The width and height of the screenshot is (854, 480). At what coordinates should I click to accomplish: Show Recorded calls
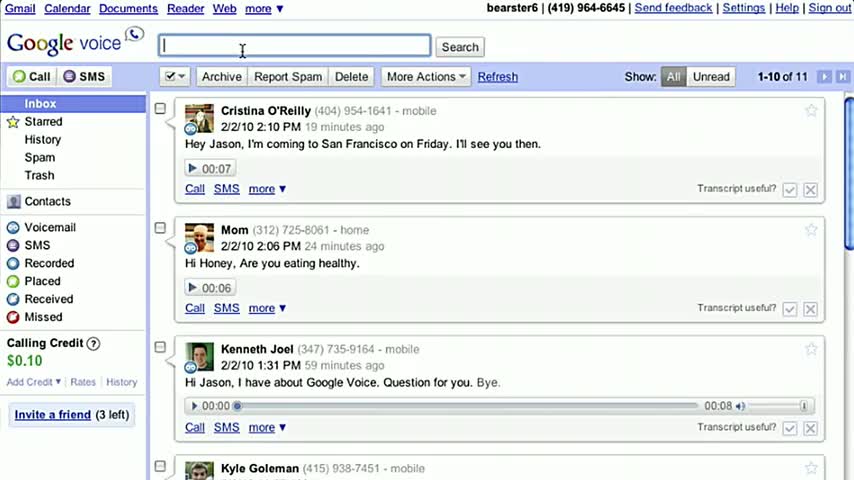(x=49, y=263)
